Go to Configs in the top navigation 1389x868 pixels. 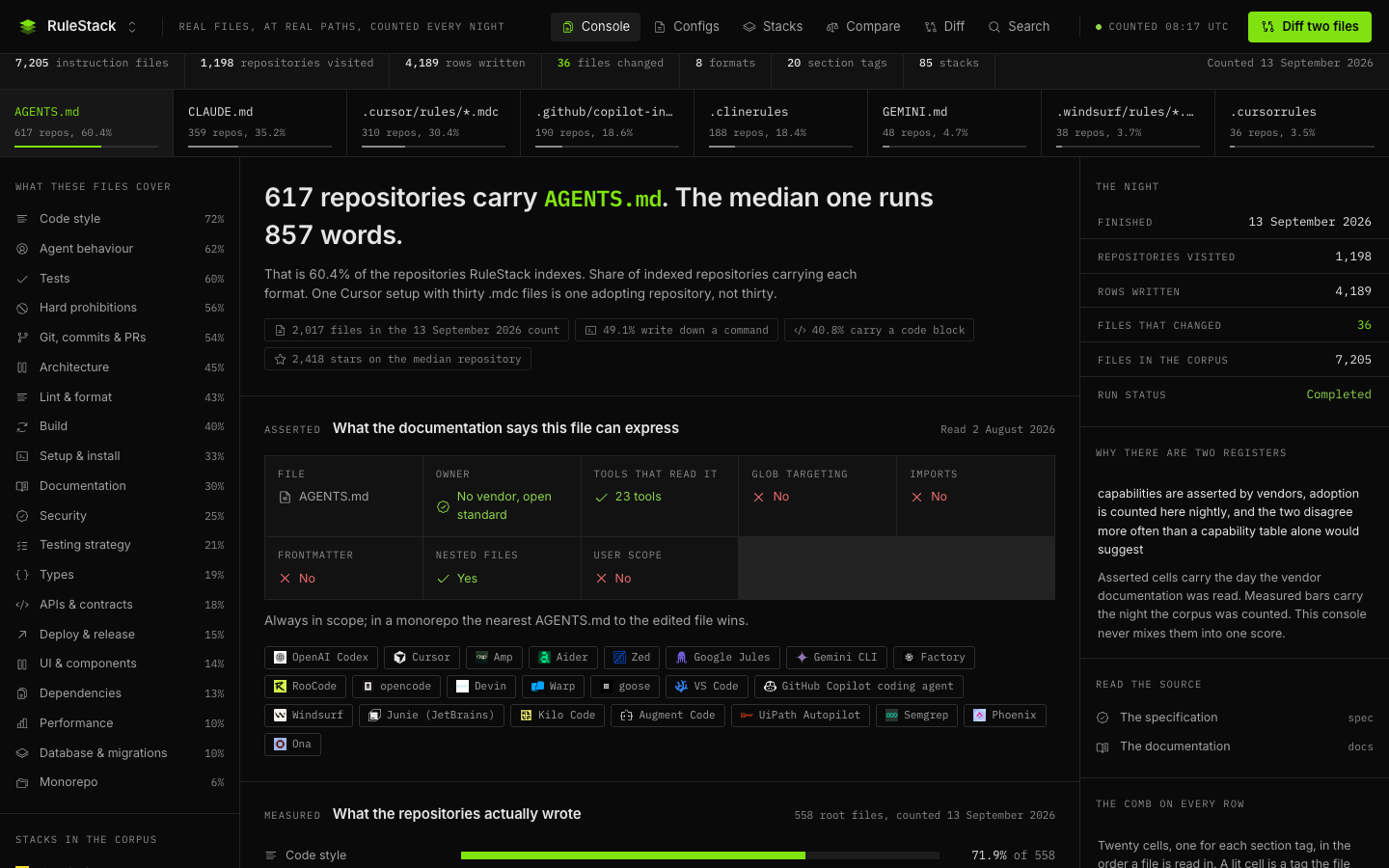687,27
